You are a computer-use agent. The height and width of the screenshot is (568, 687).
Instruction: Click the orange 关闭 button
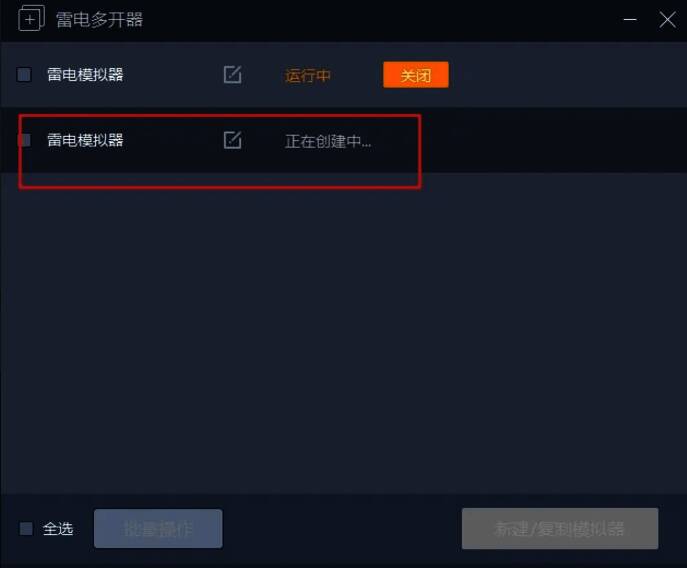[x=416, y=75]
